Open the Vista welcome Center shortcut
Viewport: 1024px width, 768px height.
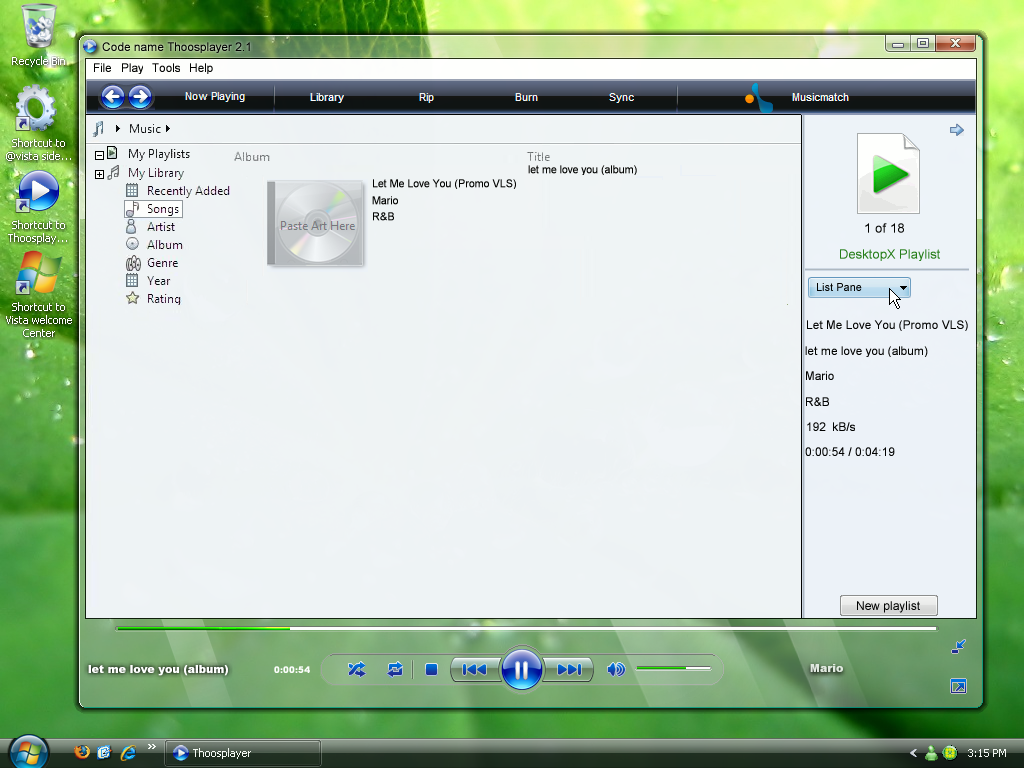39,296
